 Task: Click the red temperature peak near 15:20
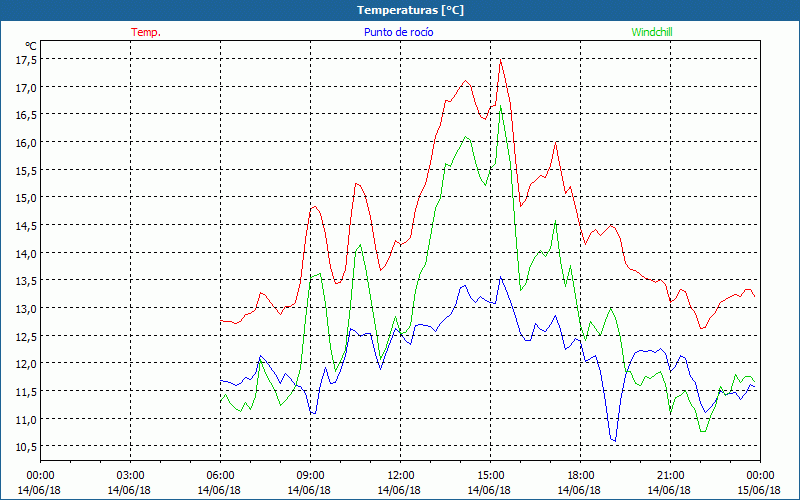[x=501, y=60]
